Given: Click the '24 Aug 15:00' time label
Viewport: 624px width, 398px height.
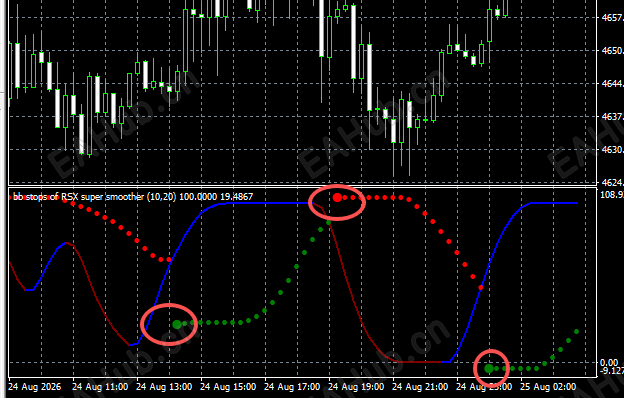Looking at the screenshot, I should [x=228, y=387].
